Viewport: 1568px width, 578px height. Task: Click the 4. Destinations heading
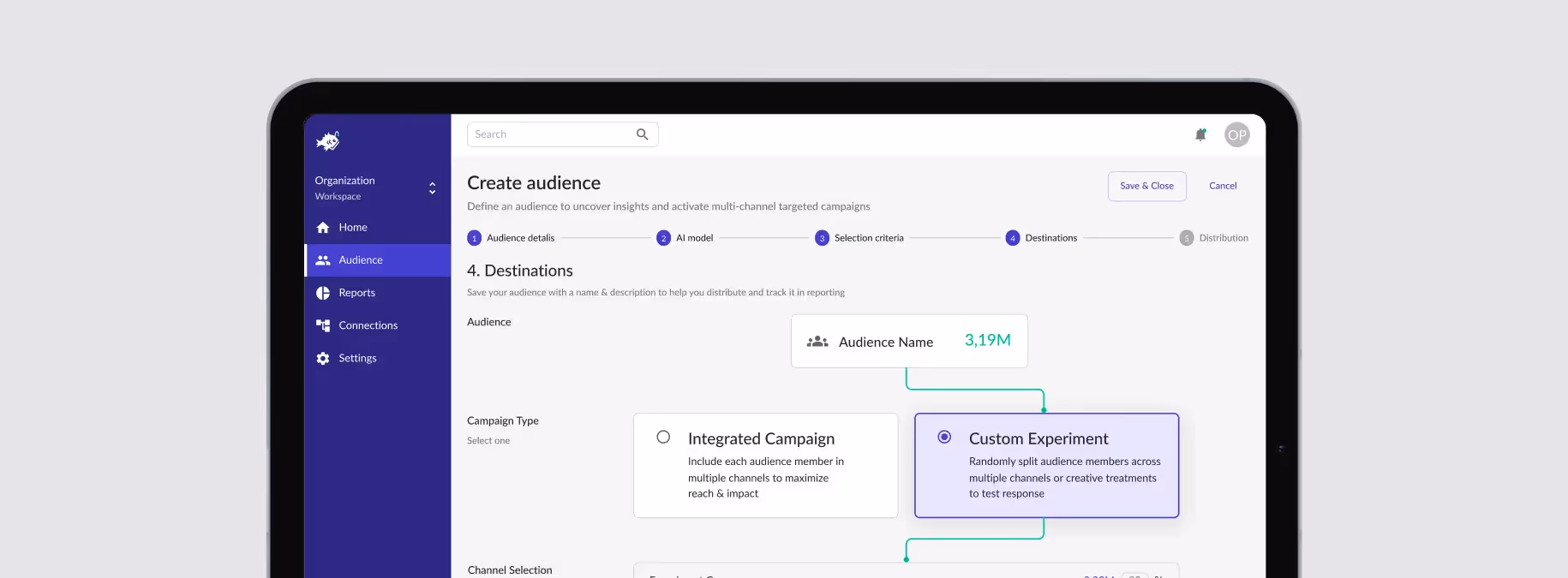pos(520,271)
